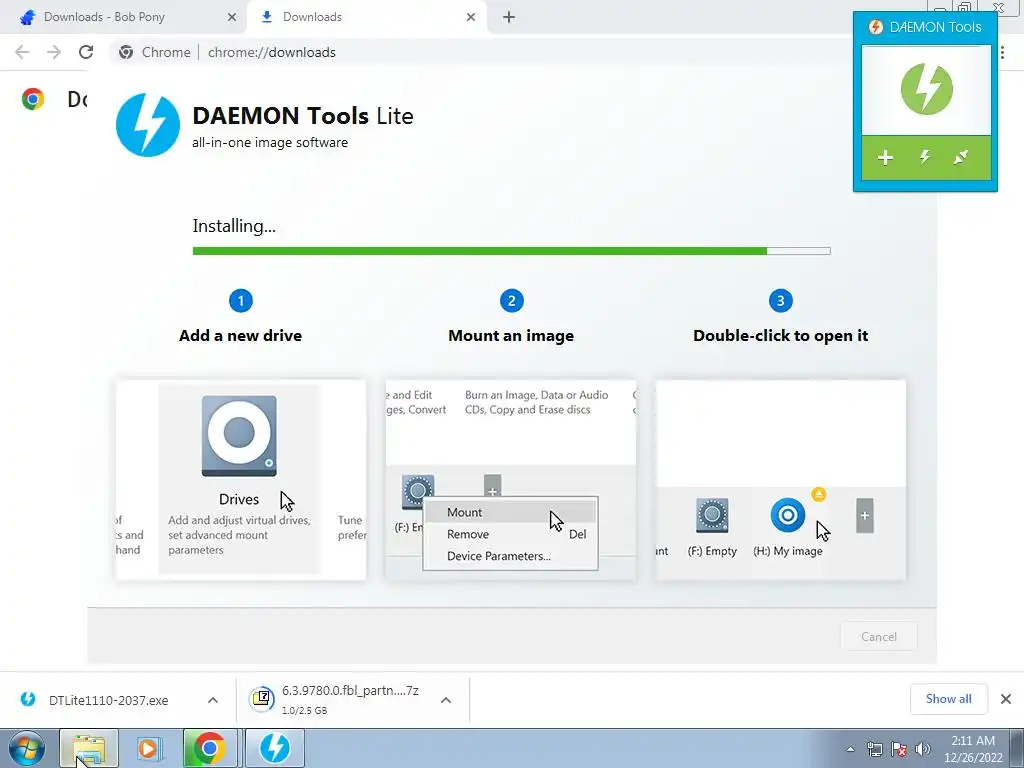The image size is (1024, 768).
Task: Switch to Chrome in the taskbar
Action: 209,748
